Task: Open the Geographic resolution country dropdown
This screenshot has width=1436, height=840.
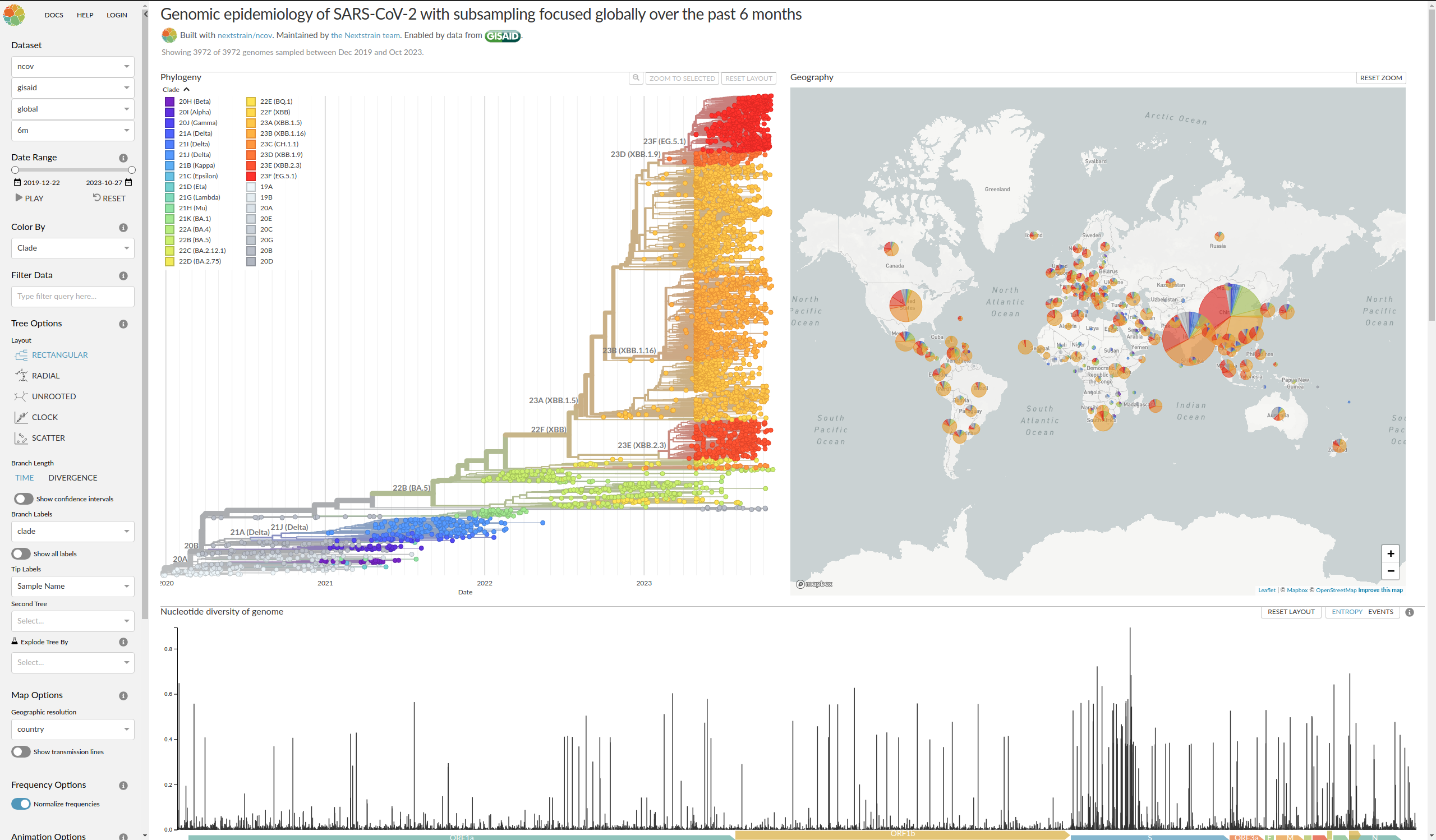Action: click(73, 729)
